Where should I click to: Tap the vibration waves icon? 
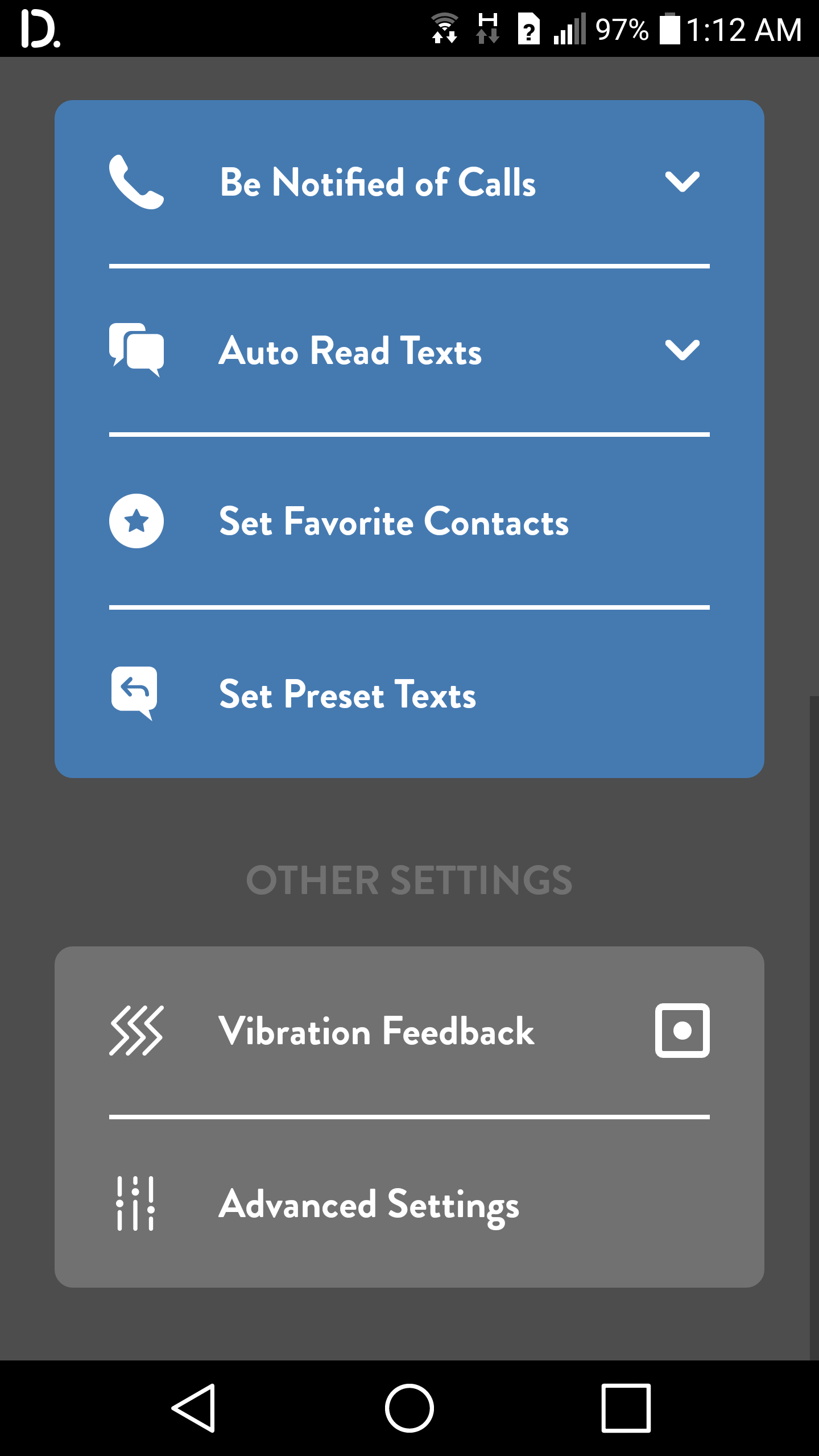tap(136, 1031)
